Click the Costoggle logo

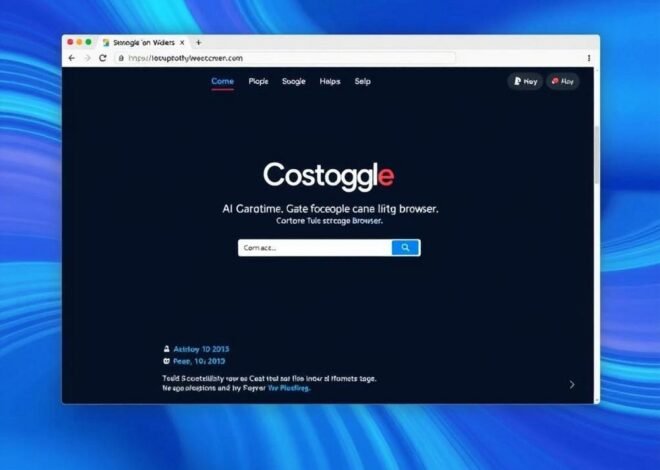329,175
